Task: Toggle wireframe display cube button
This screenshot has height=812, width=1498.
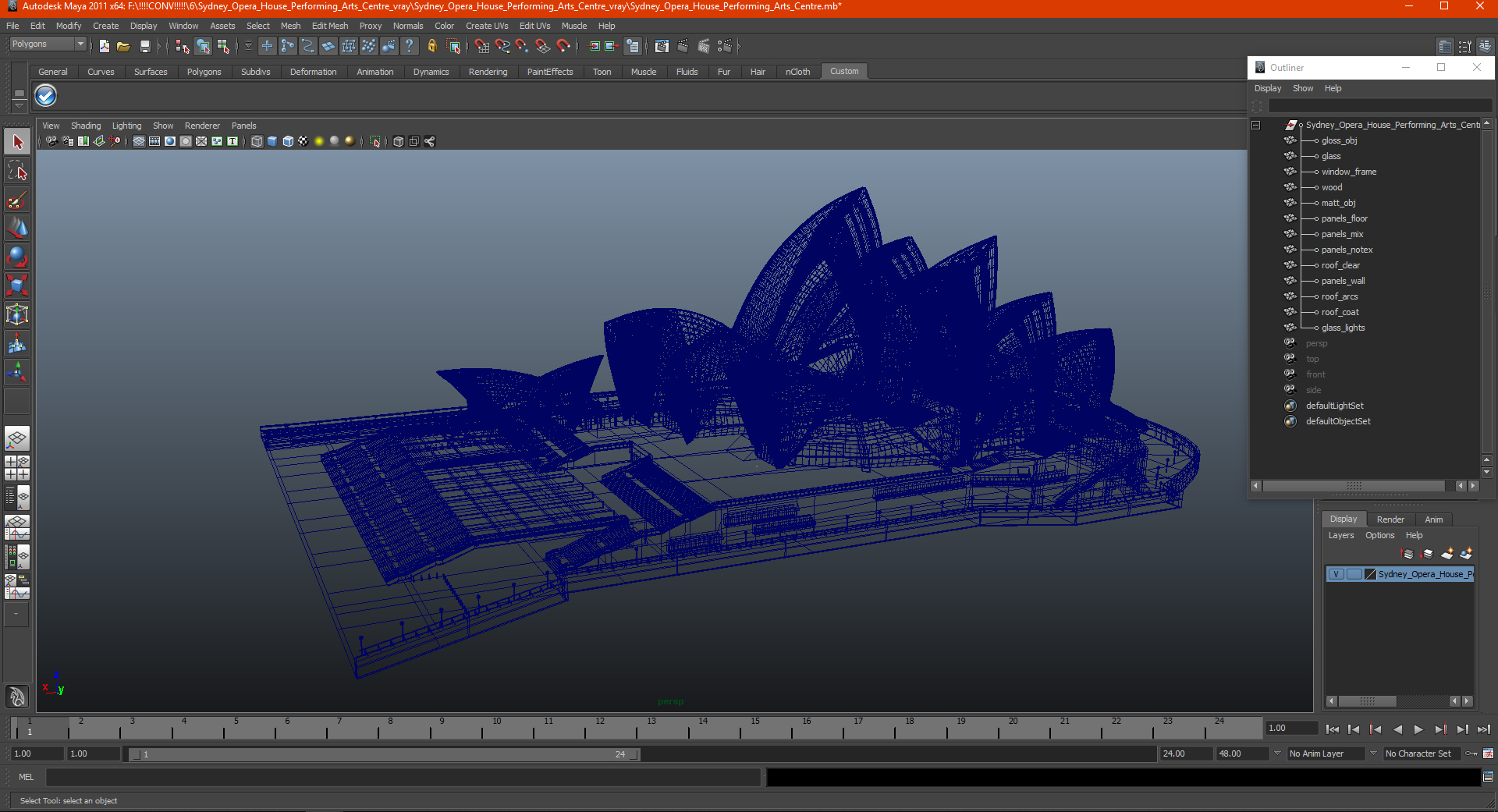Action: [257, 141]
